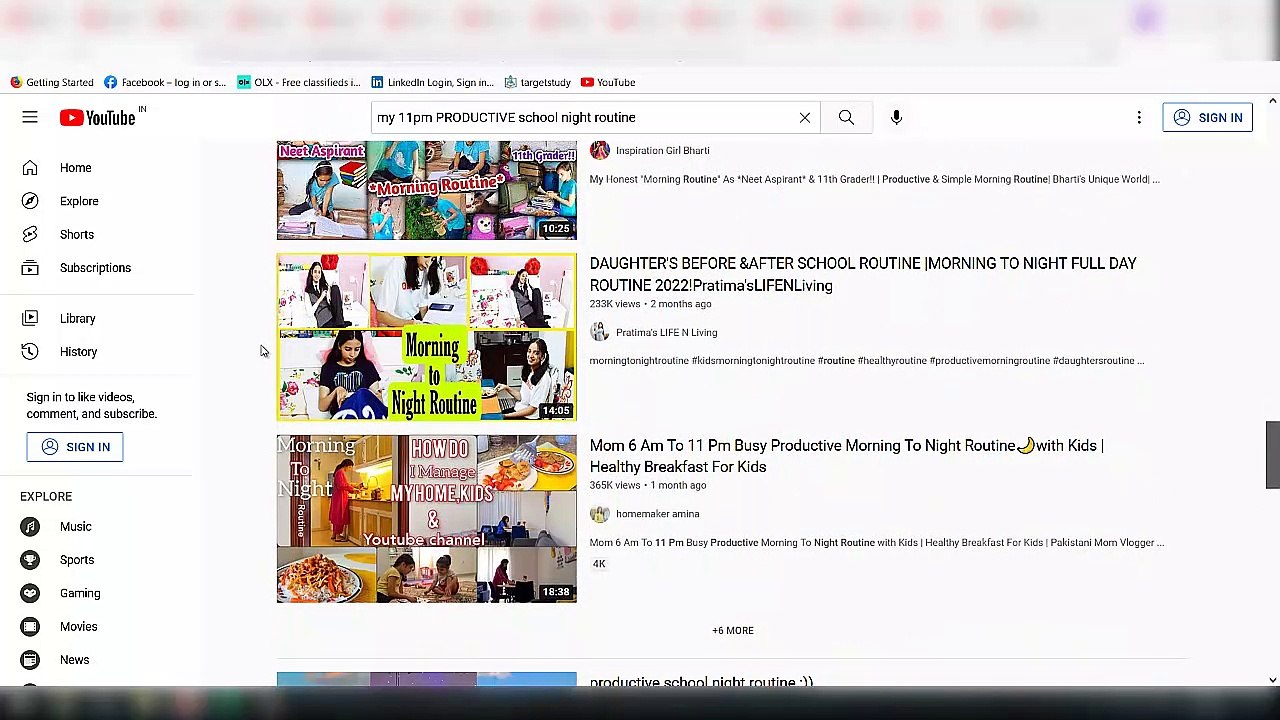Open the YouTube bookmark in bookmarks bar
The height and width of the screenshot is (720, 1280).
608,82
